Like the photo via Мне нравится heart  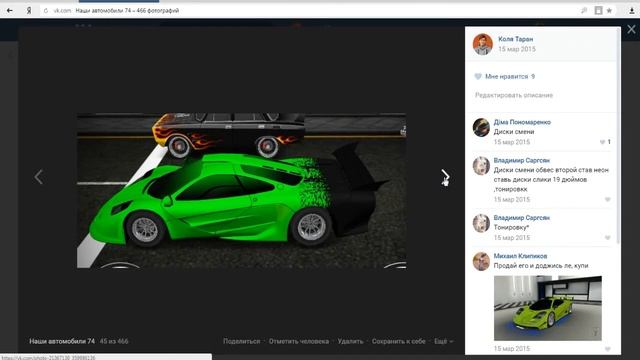coord(478,76)
